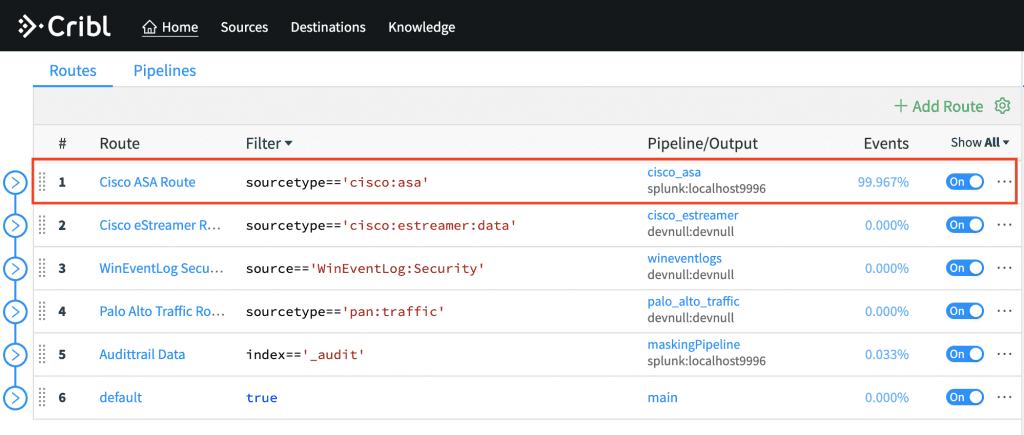Open the Show All dropdown
This screenshot has width=1024, height=435.
click(980, 143)
